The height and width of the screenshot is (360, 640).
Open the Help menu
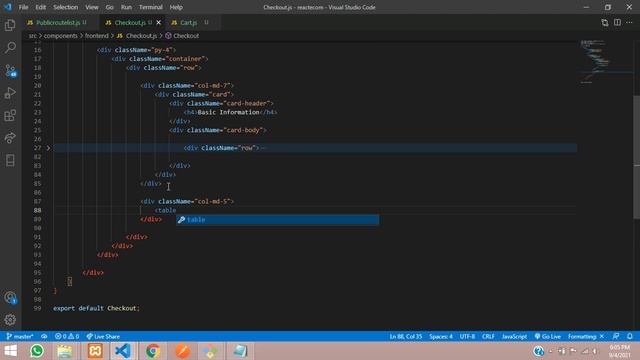tap(176, 7)
